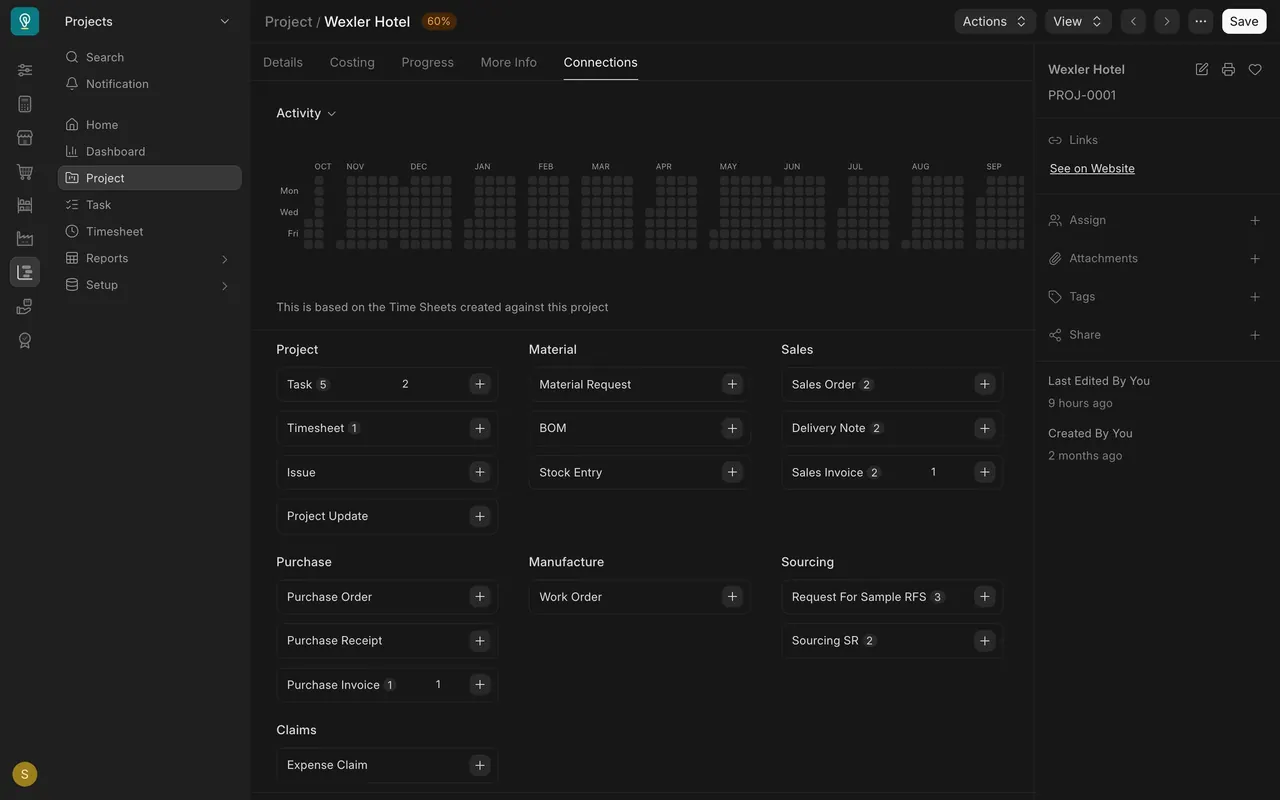The image size is (1280, 800).
Task: Click the Share plus icon
Action: [x=1255, y=335]
